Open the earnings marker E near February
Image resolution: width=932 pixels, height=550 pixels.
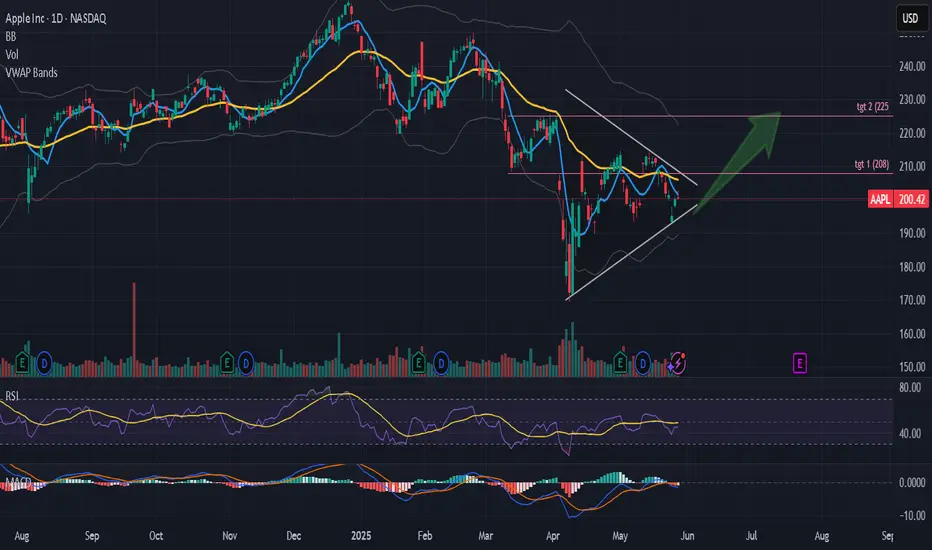[418, 362]
